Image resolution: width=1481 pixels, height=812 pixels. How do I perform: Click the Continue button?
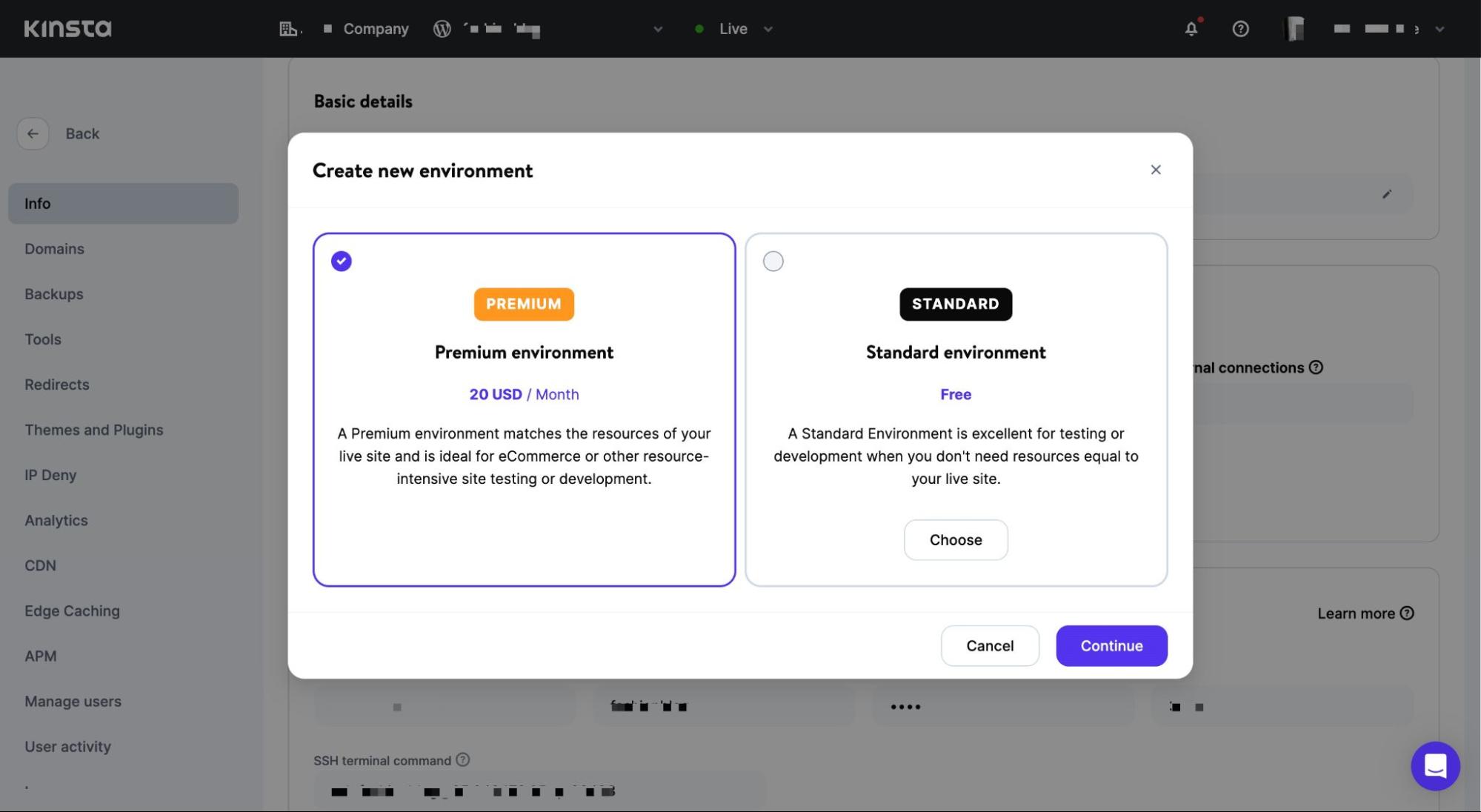pos(1111,645)
